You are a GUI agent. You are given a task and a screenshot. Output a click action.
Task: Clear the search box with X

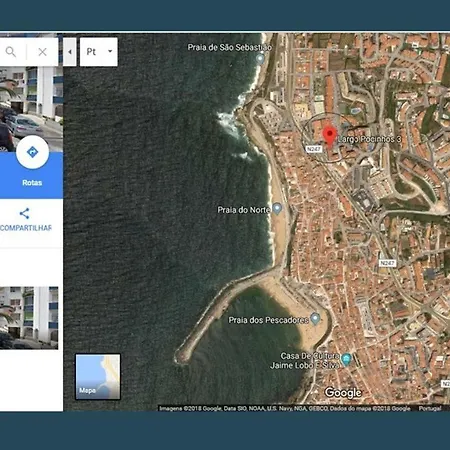(42, 52)
